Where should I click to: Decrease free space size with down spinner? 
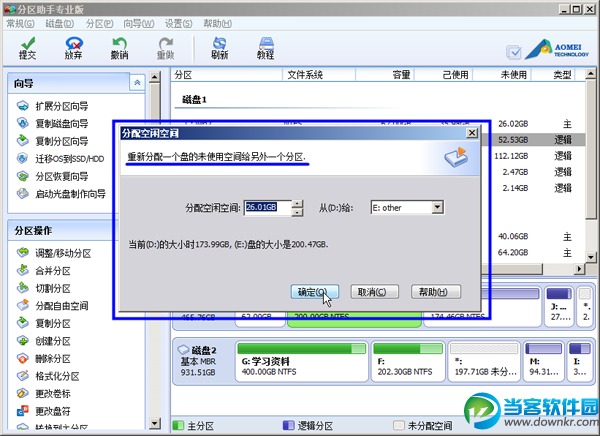297,212
